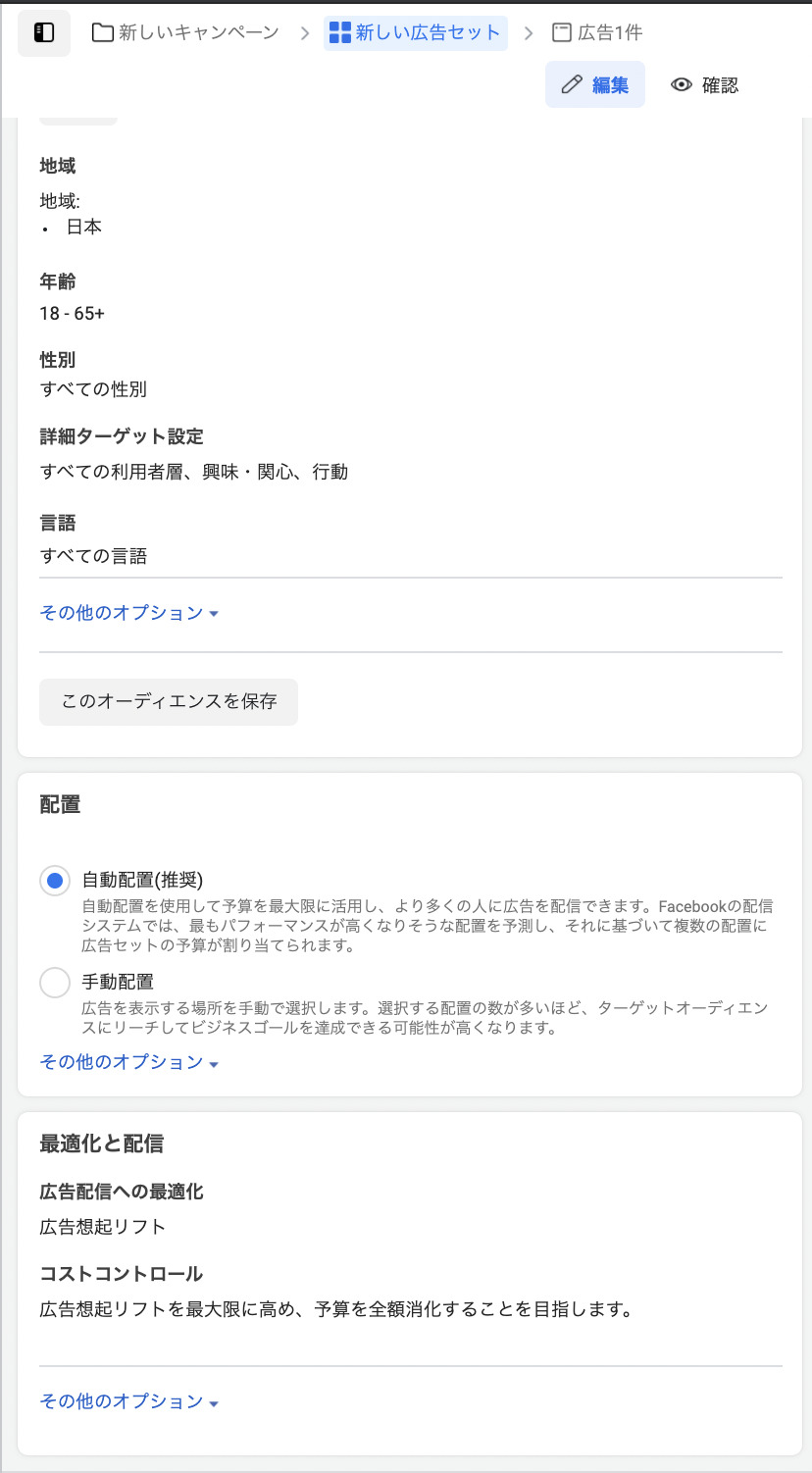Click the pencil icon in the 編集 button
The width and height of the screenshot is (812, 1473).
573,84
